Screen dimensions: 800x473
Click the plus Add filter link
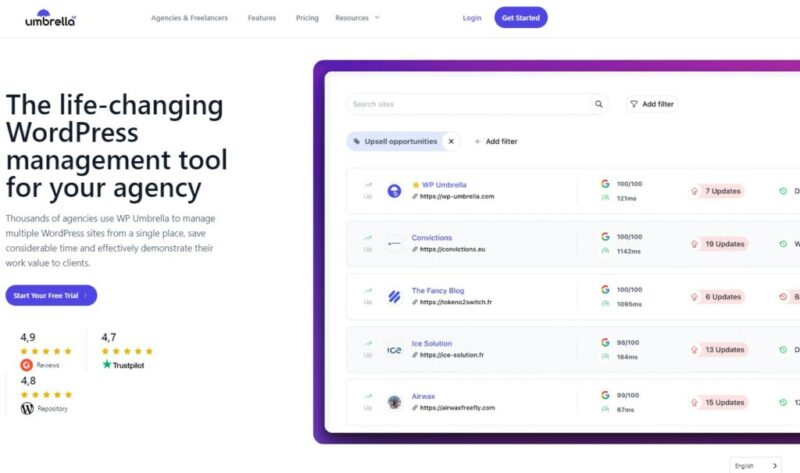496,141
